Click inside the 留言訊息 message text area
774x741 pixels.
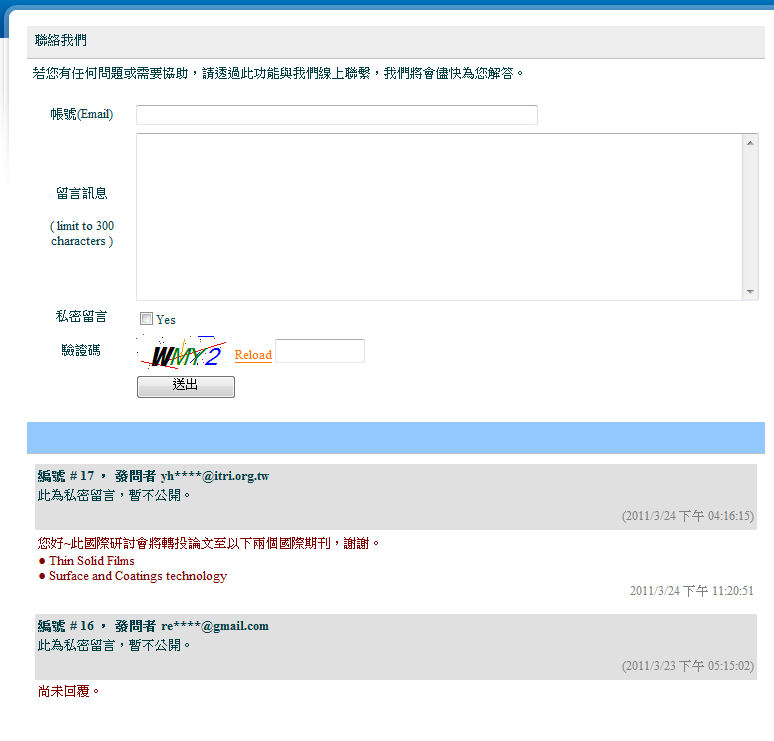(x=440, y=216)
